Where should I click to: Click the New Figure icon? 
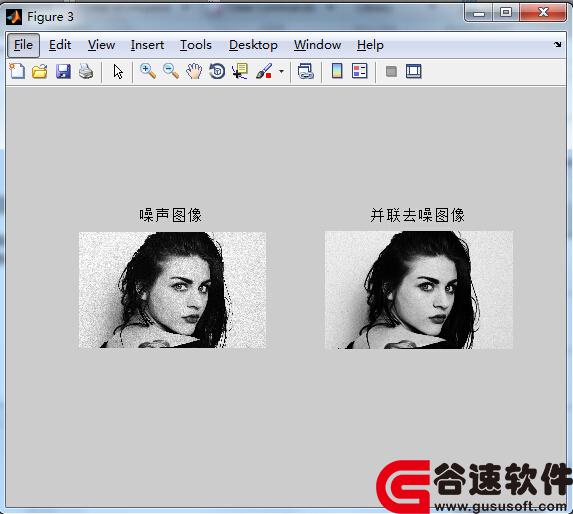pos(17,71)
